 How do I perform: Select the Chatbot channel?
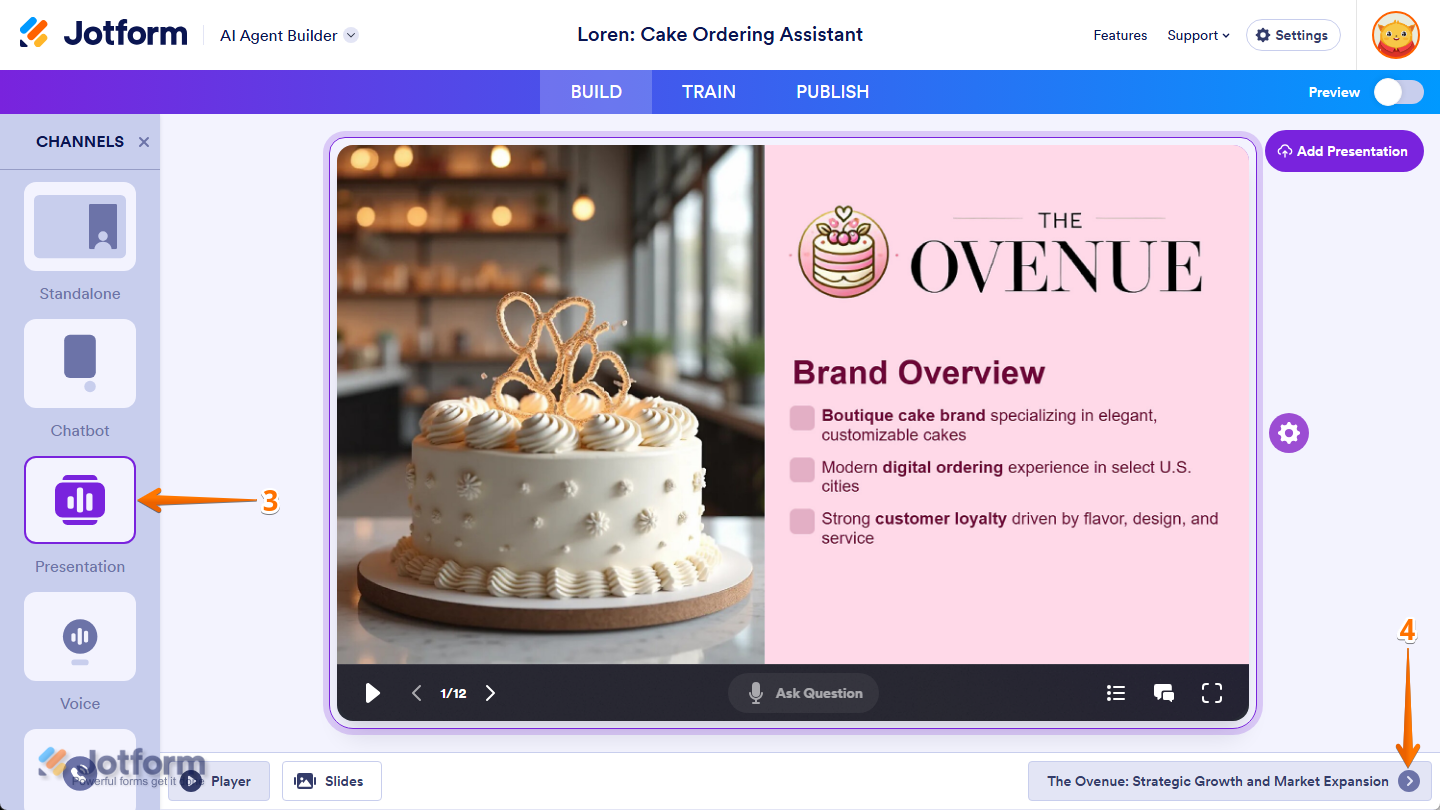pyautogui.click(x=80, y=363)
